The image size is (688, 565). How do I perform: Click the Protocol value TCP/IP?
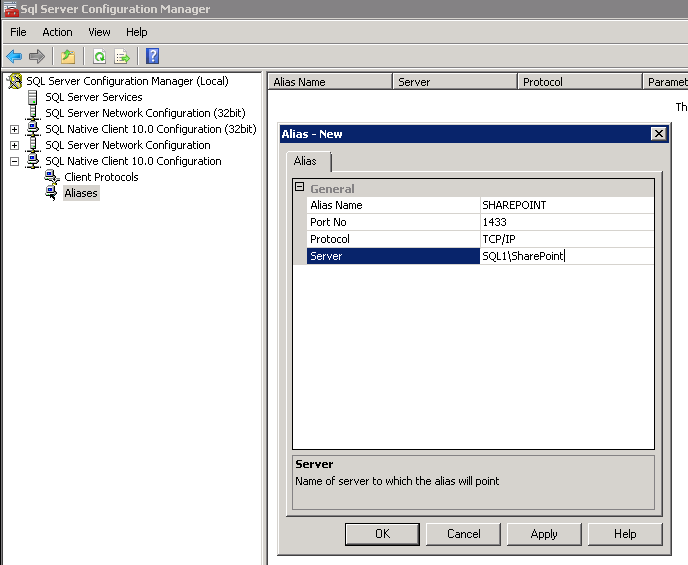[x=567, y=239]
